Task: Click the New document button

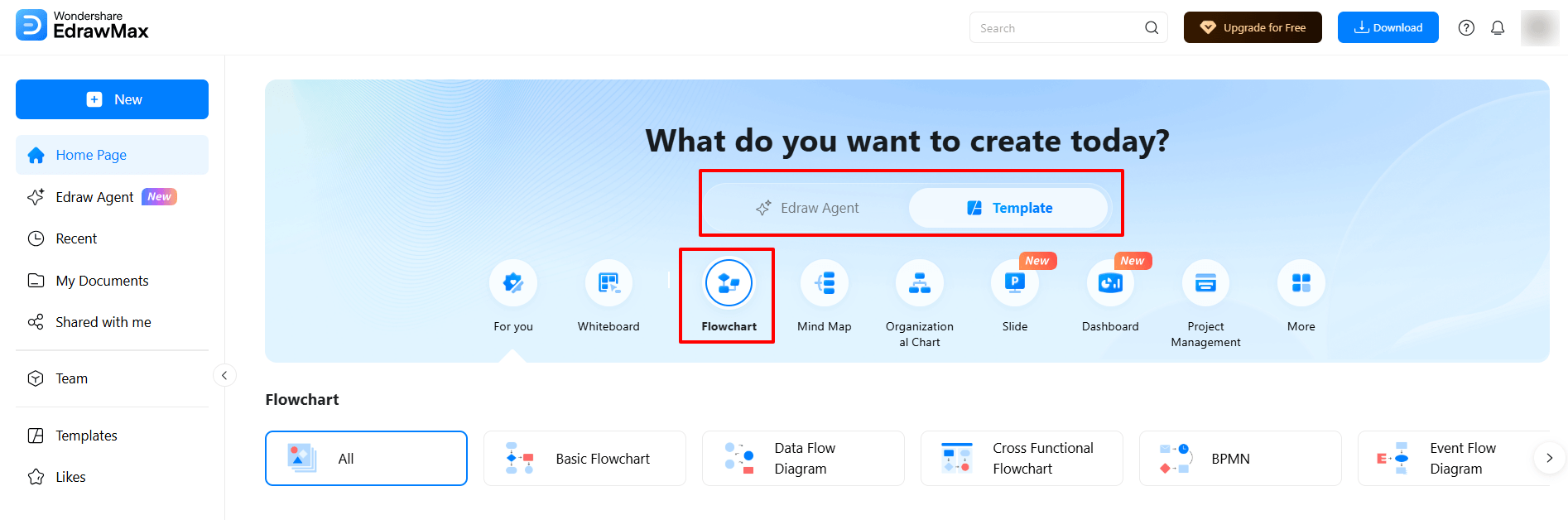Action: 112,99
